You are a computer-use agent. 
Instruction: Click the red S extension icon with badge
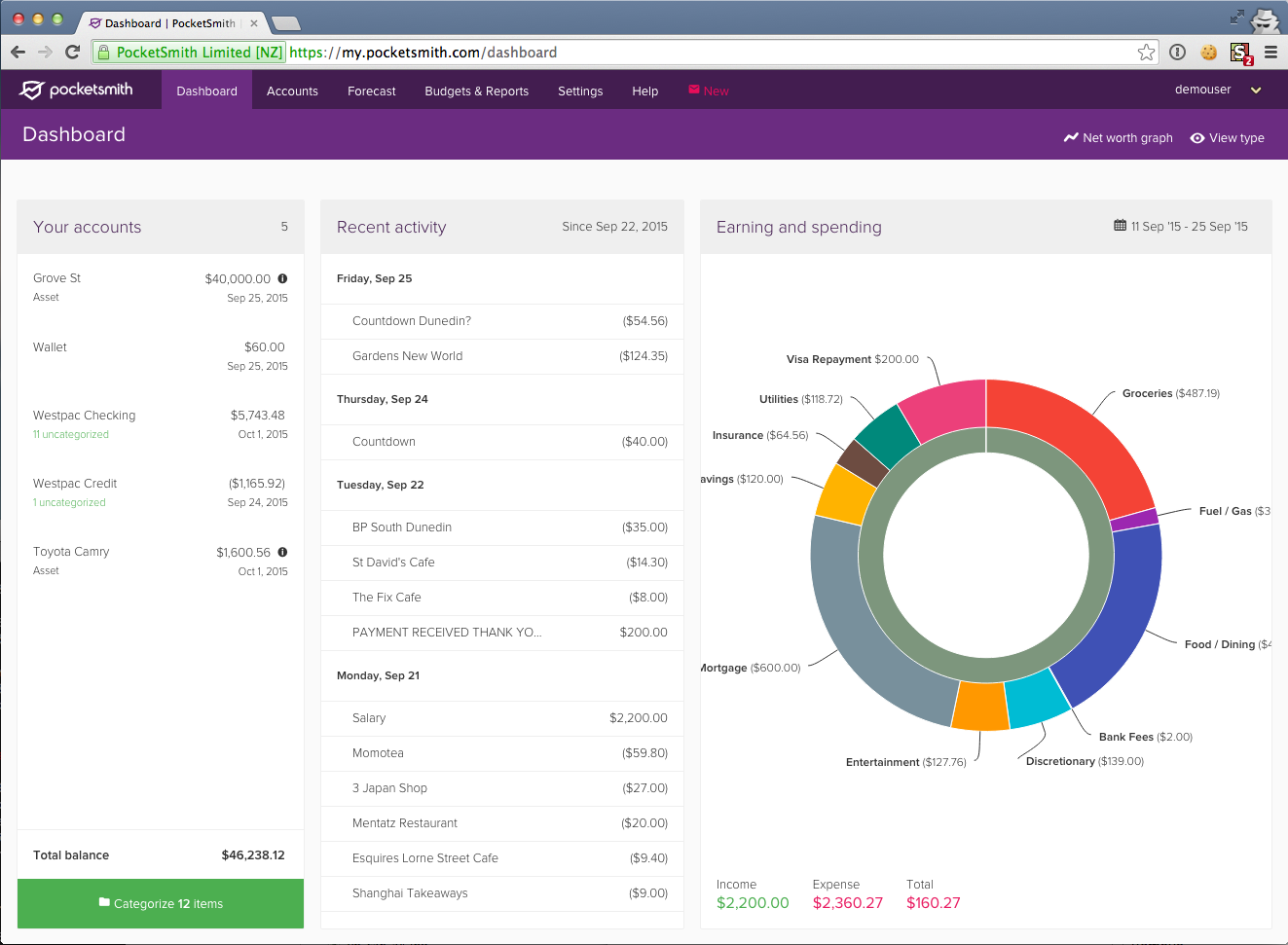tap(1240, 54)
